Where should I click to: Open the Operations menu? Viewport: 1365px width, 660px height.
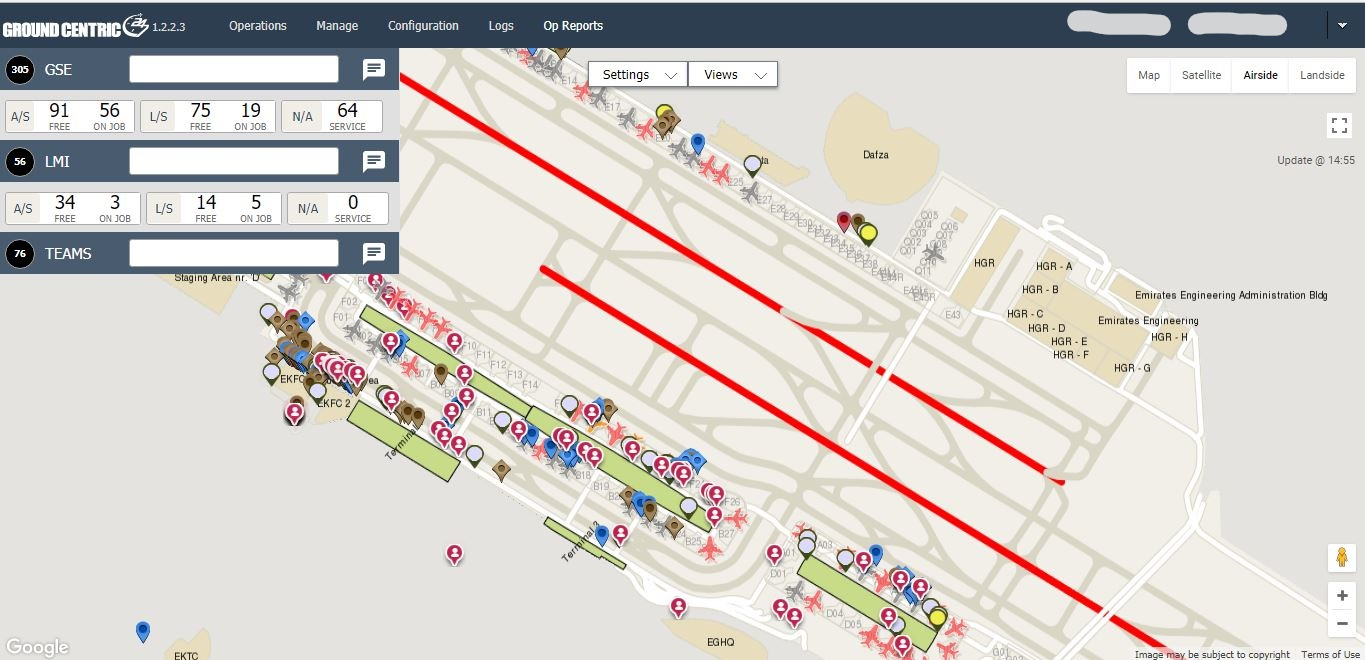(x=258, y=26)
